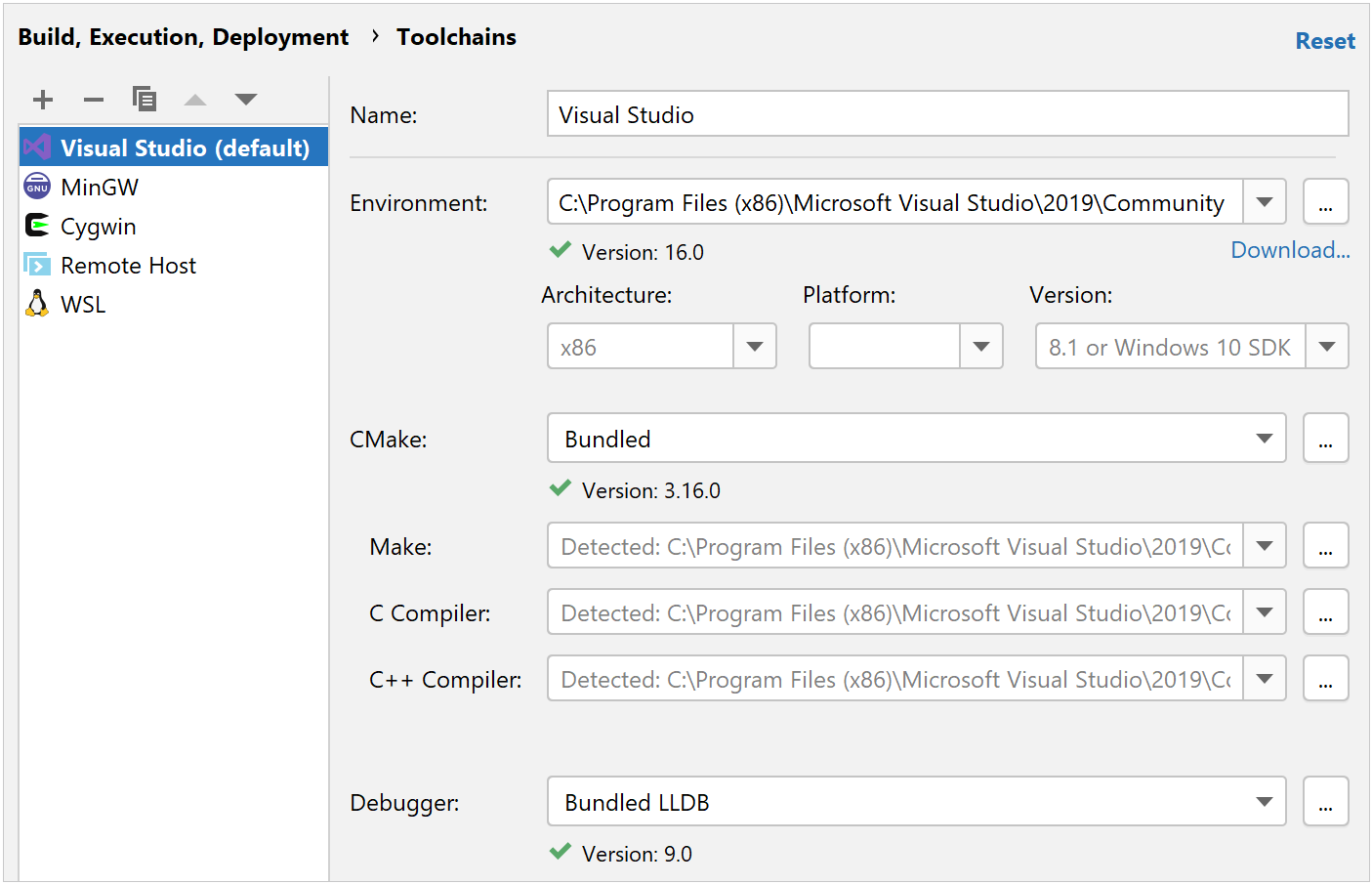Screen dimensions: 1372x884
Task: Focus the Name input field
Action: pos(947,114)
